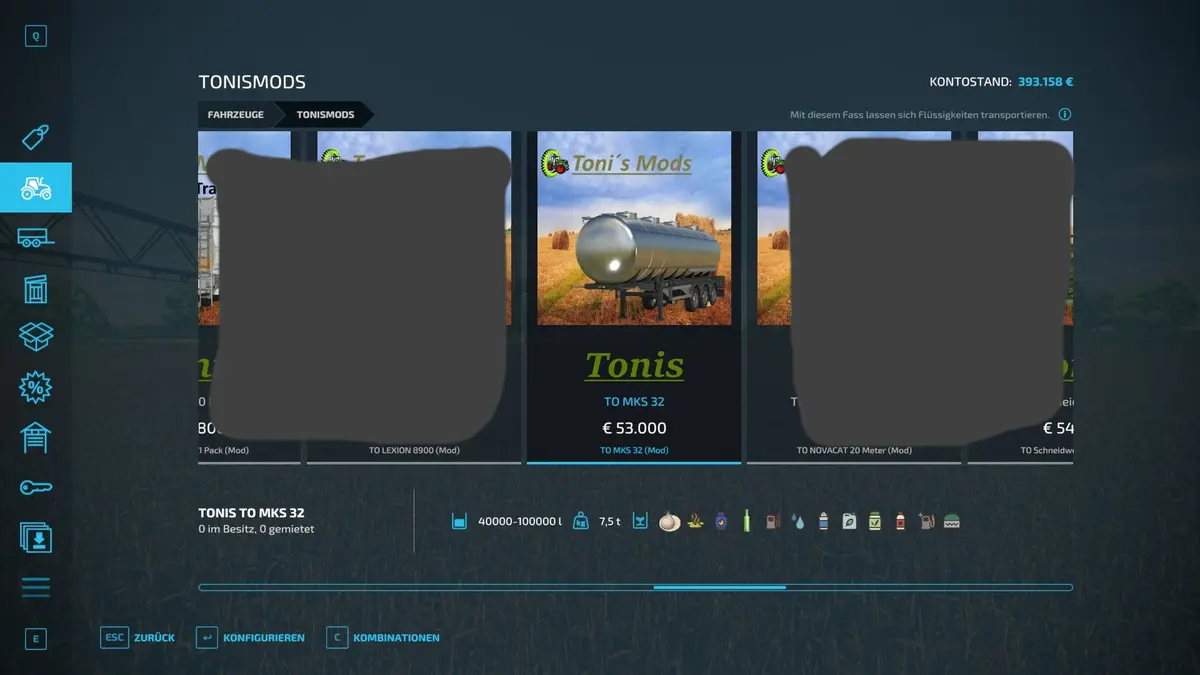Click the brown fuel pump fill icon
Viewport: 1200px width, 675px height.
772,521
